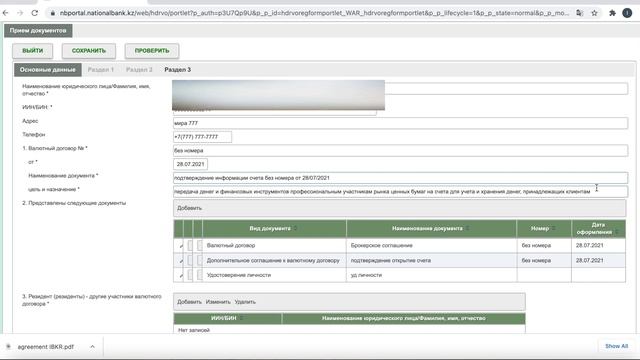Click the Валютный договор № field
This screenshot has height=360, width=640.
pyautogui.click(x=400, y=151)
